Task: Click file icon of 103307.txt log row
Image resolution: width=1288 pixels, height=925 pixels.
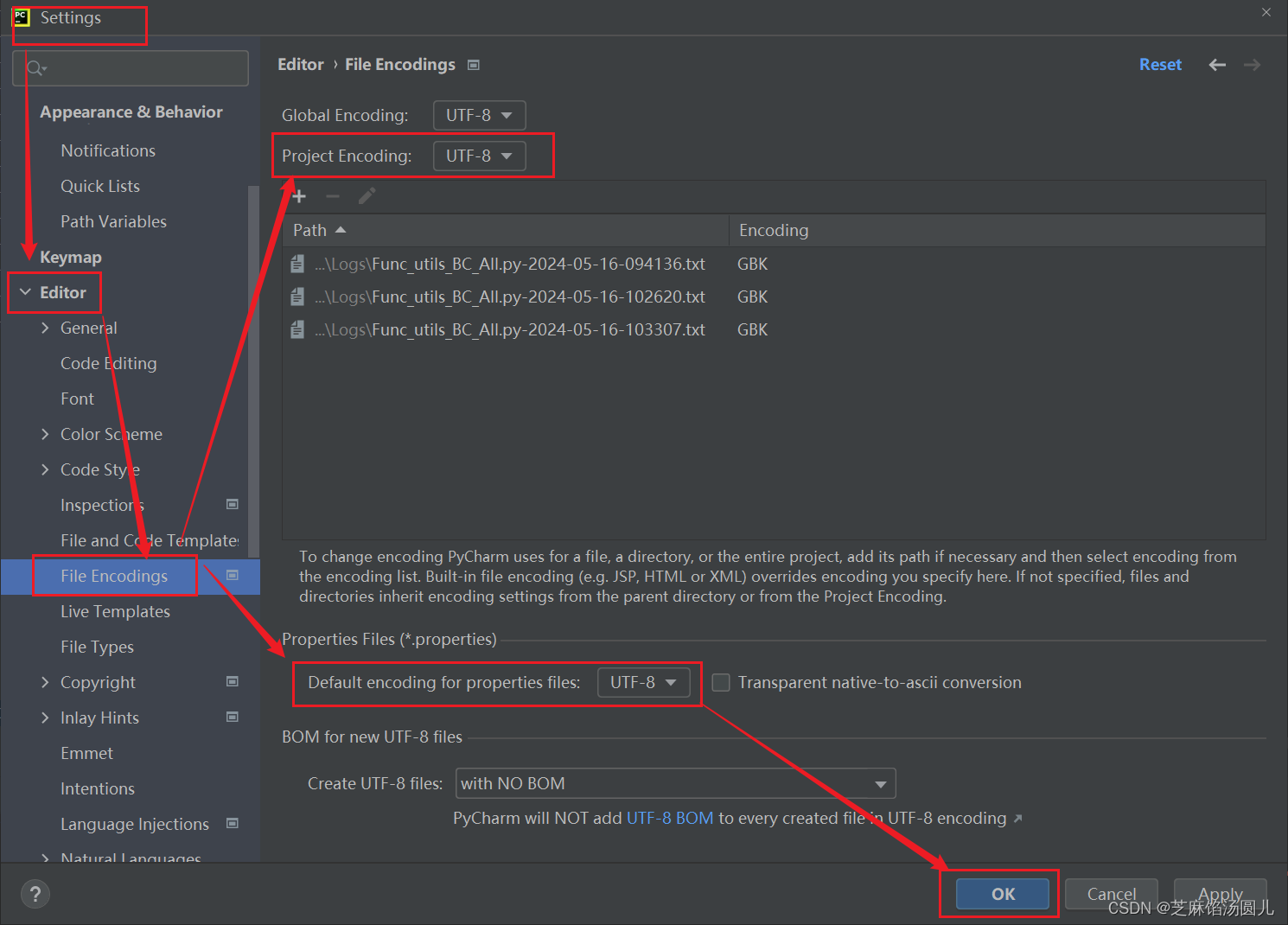Action: coord(297,329)
